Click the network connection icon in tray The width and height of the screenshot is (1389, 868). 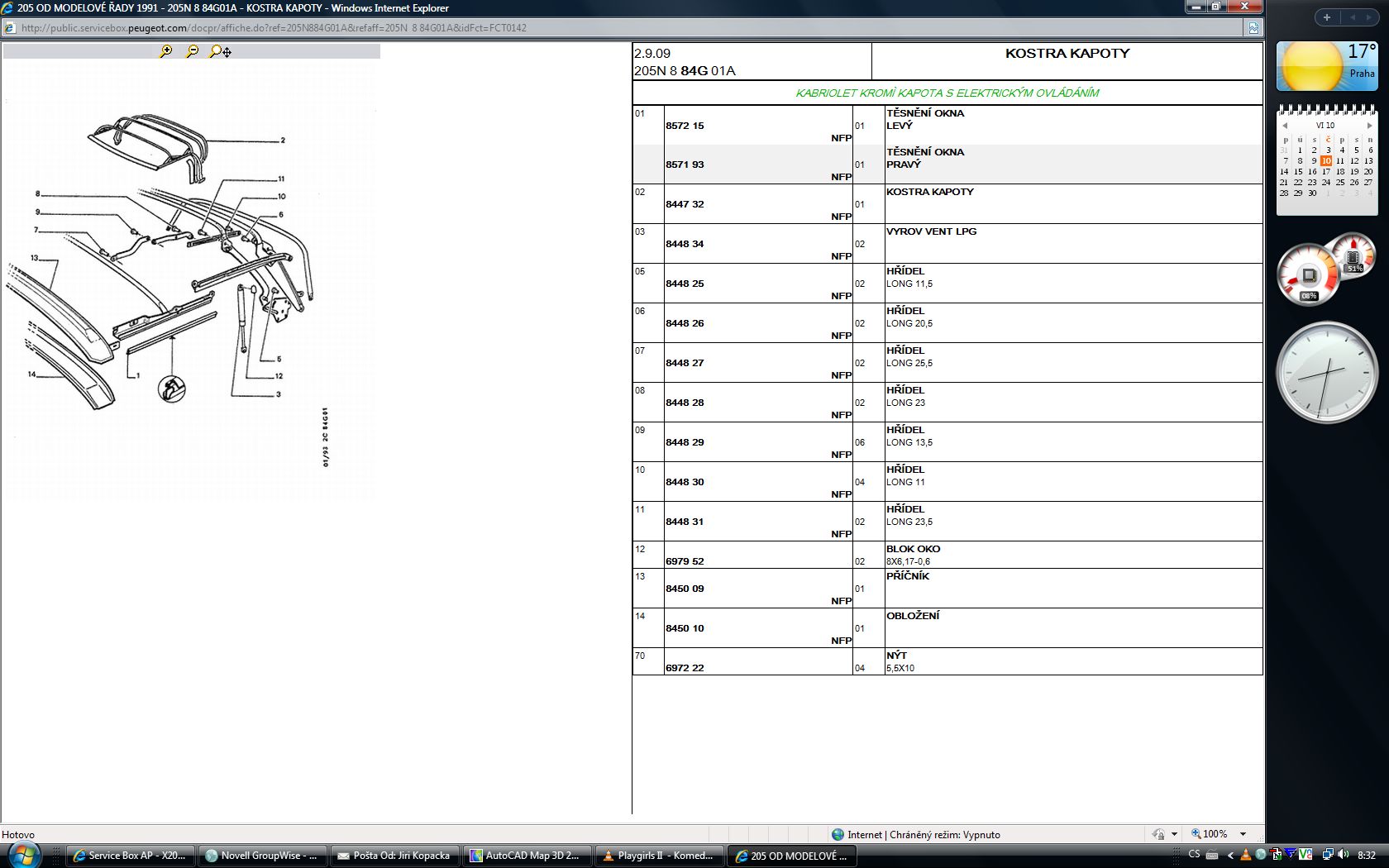(x=1327, y=855)
